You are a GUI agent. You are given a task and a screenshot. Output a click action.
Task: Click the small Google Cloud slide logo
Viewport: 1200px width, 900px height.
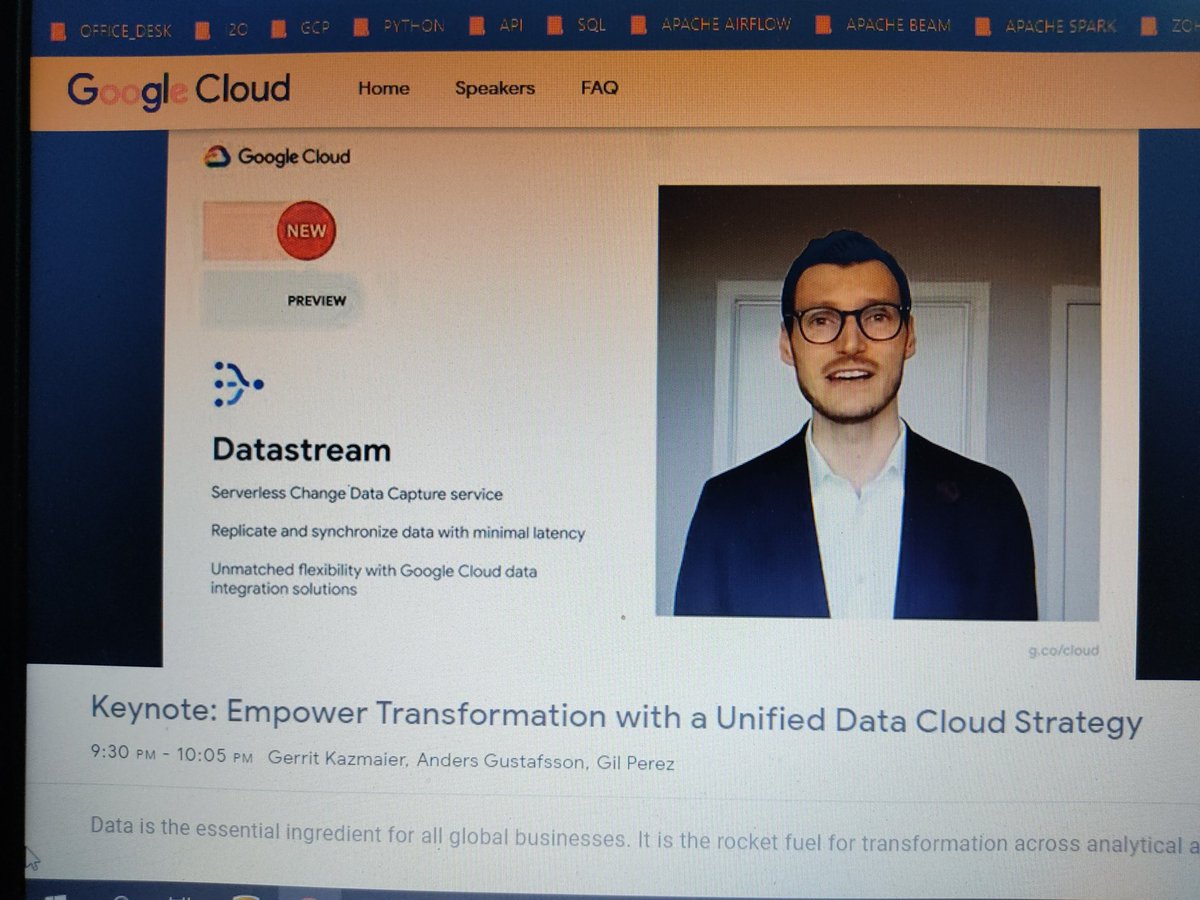[x=277, y=157]
